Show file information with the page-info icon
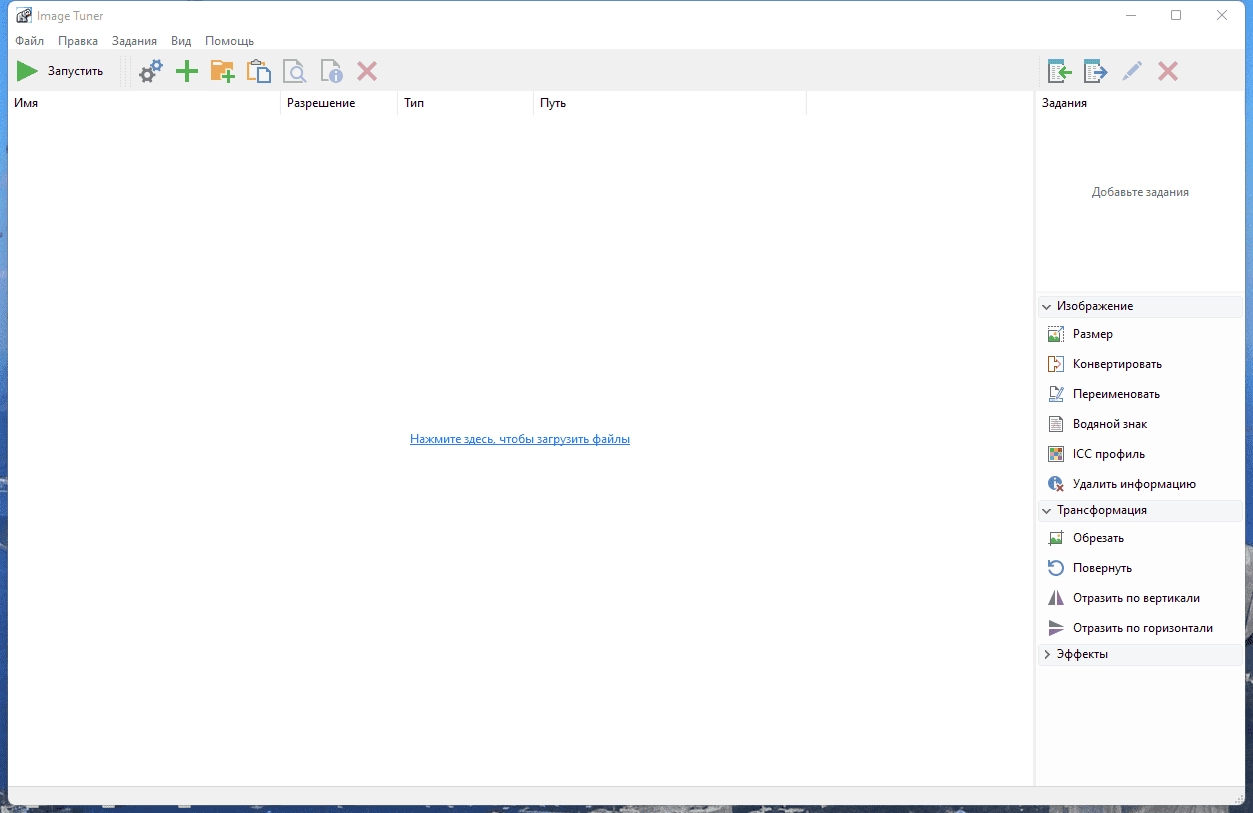 (x=331, y=71)
